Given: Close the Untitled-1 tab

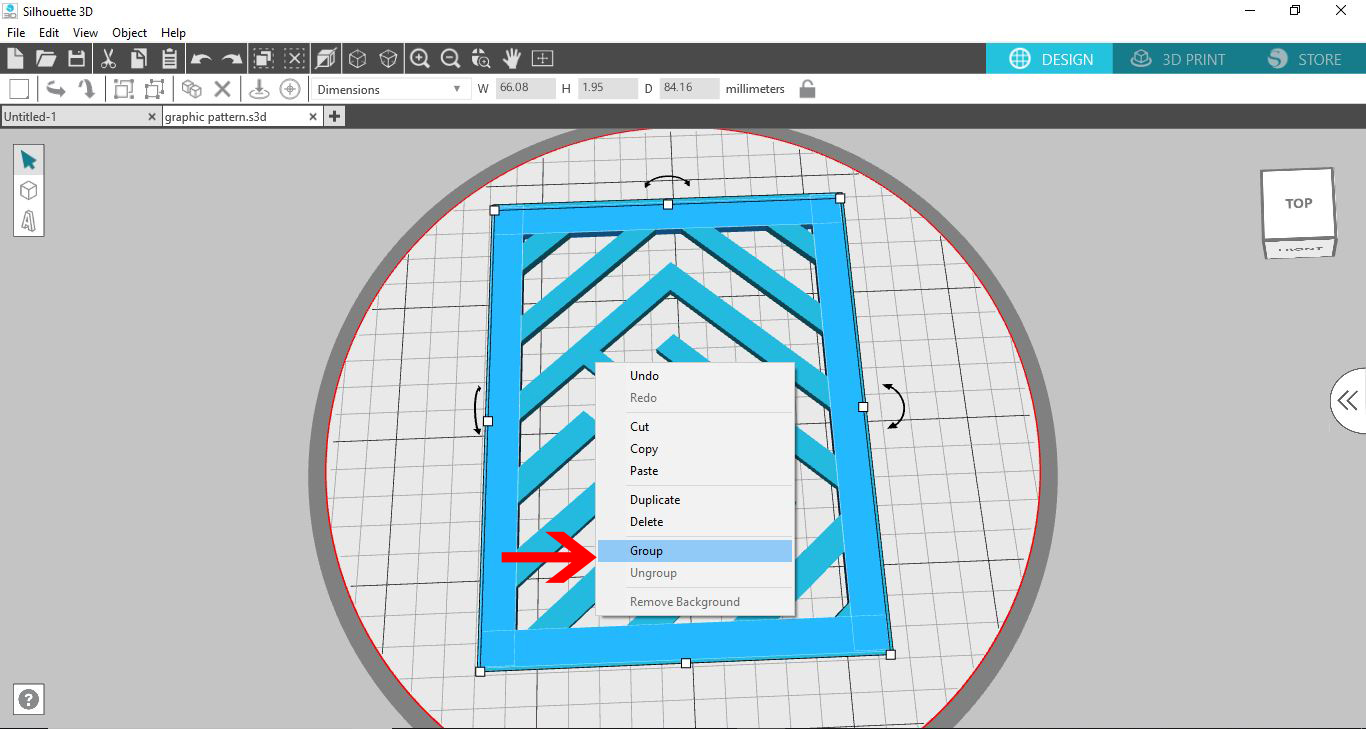Looking at the screenshot, I should click(152, 117).
